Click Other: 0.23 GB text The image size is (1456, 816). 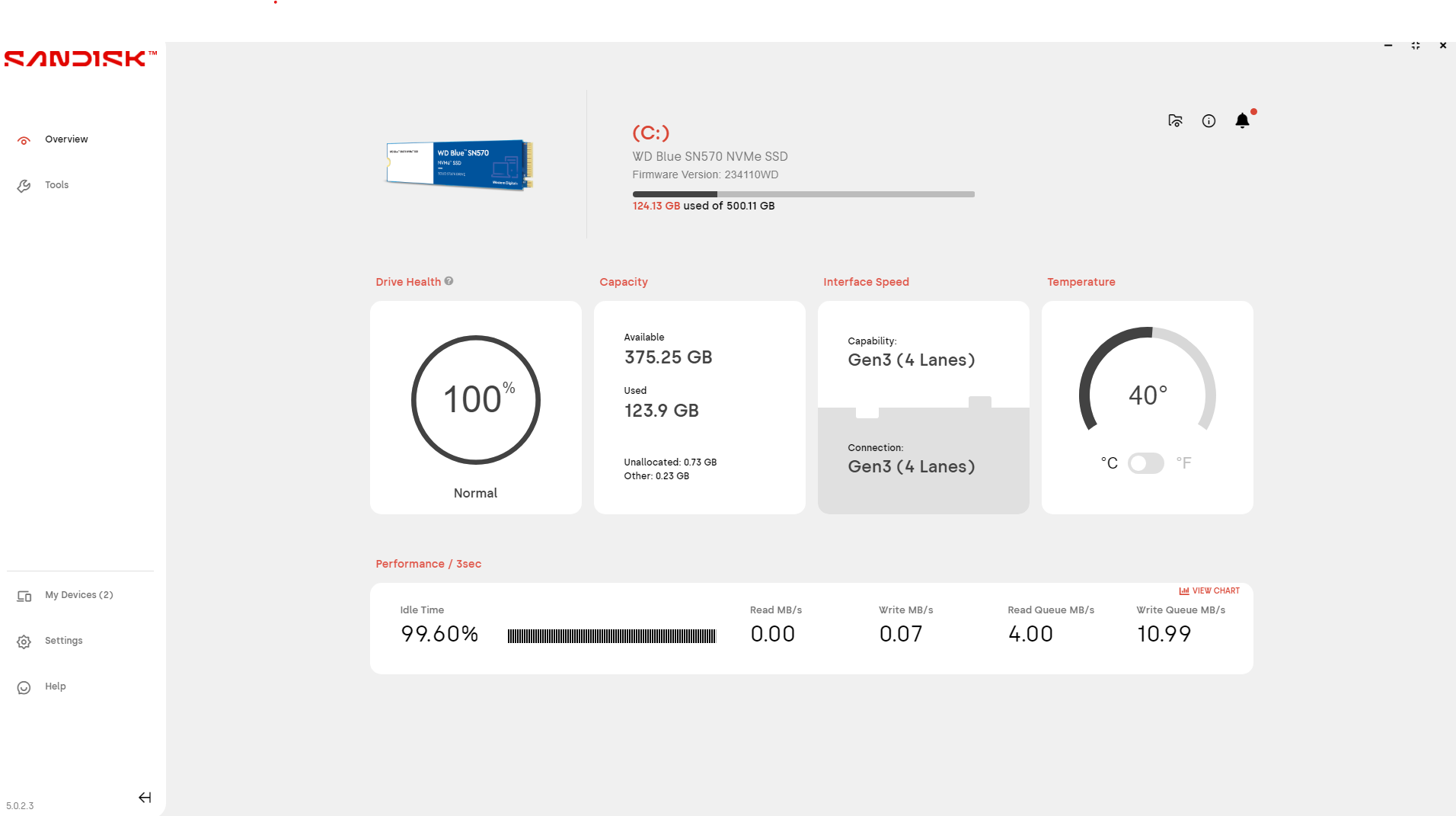656,476
